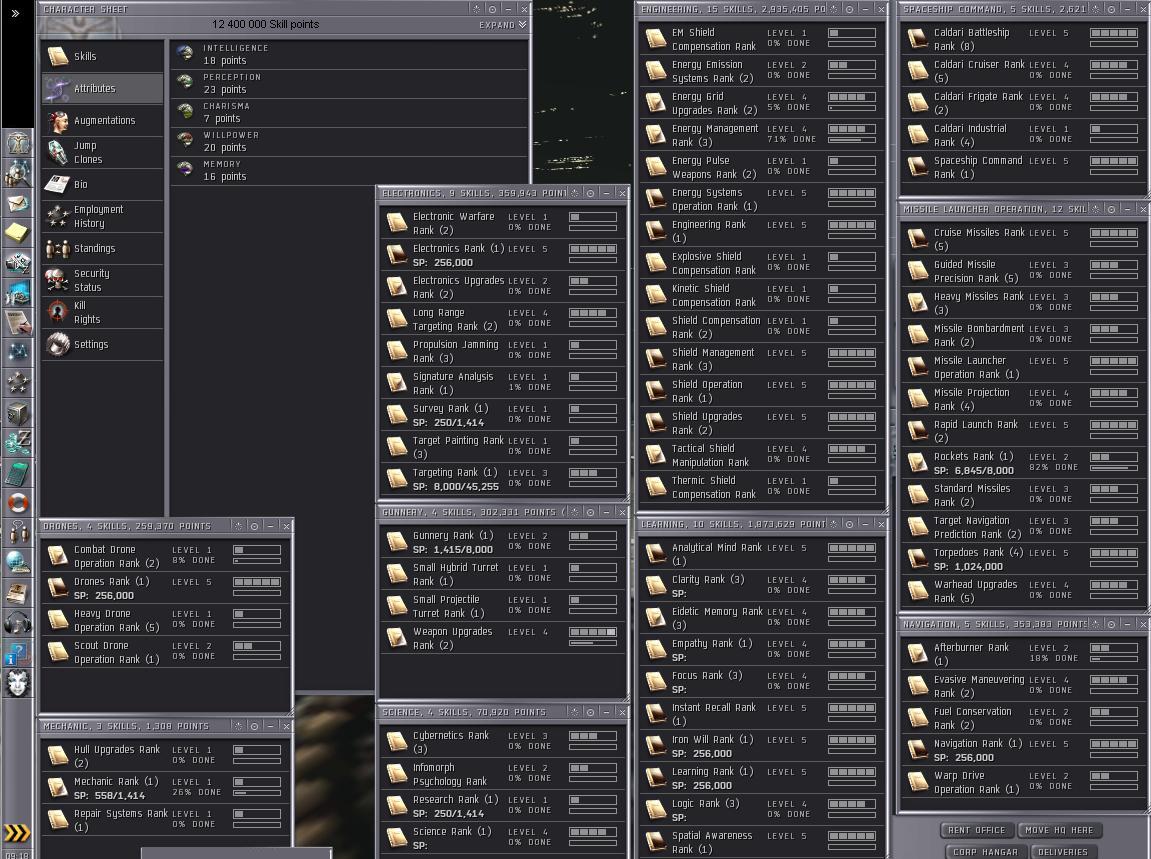Click the RENT OFFICE button

coord(976,830)
